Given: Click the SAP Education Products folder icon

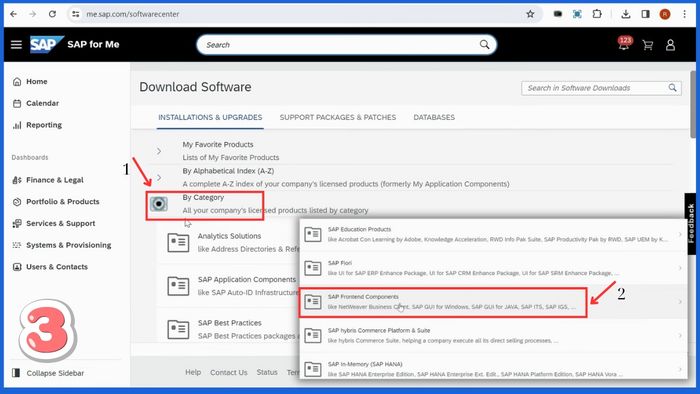Looking at the screenshot, I should [x=312, y=234].
